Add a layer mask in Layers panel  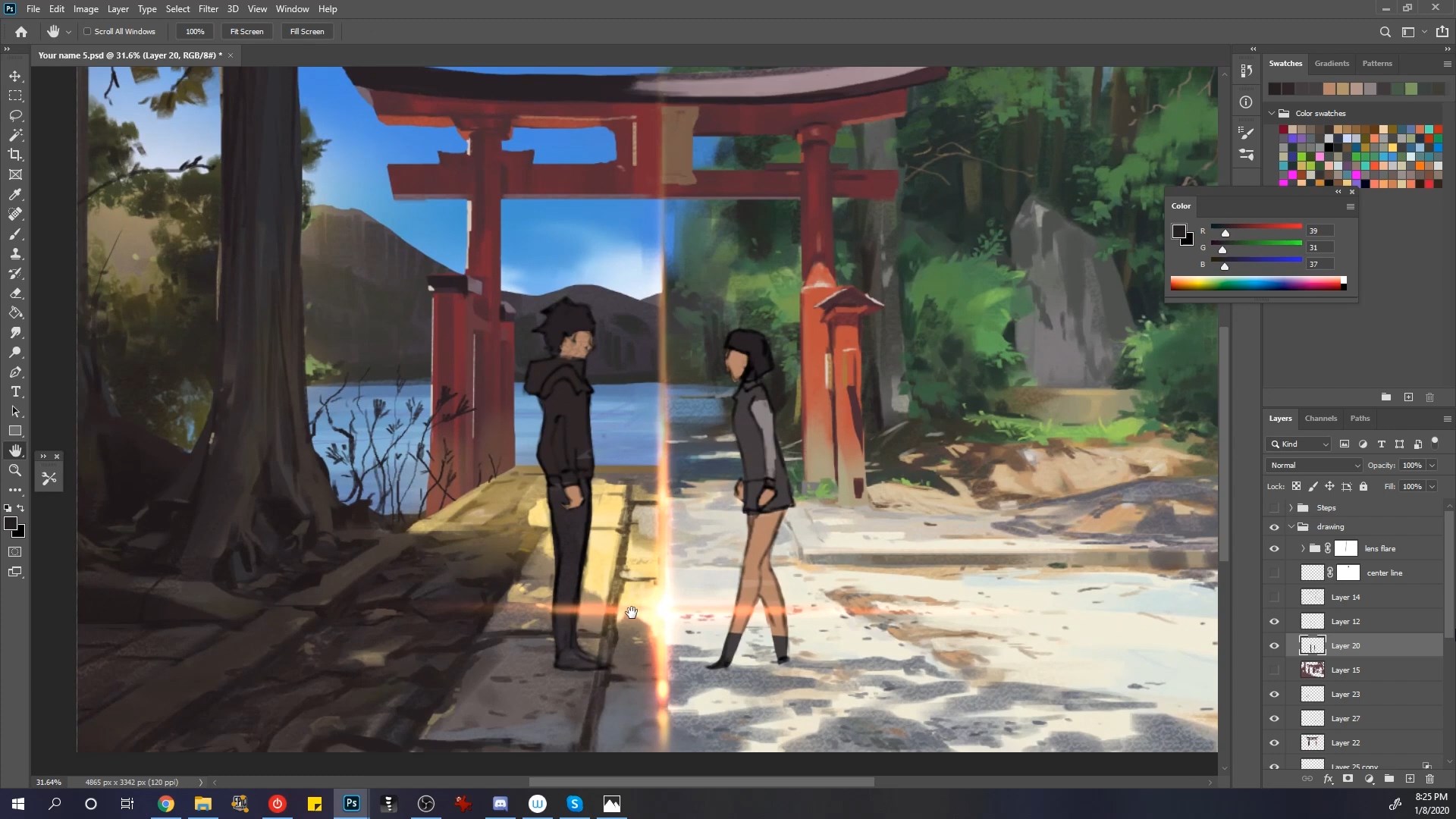(x=1348, y=779)
